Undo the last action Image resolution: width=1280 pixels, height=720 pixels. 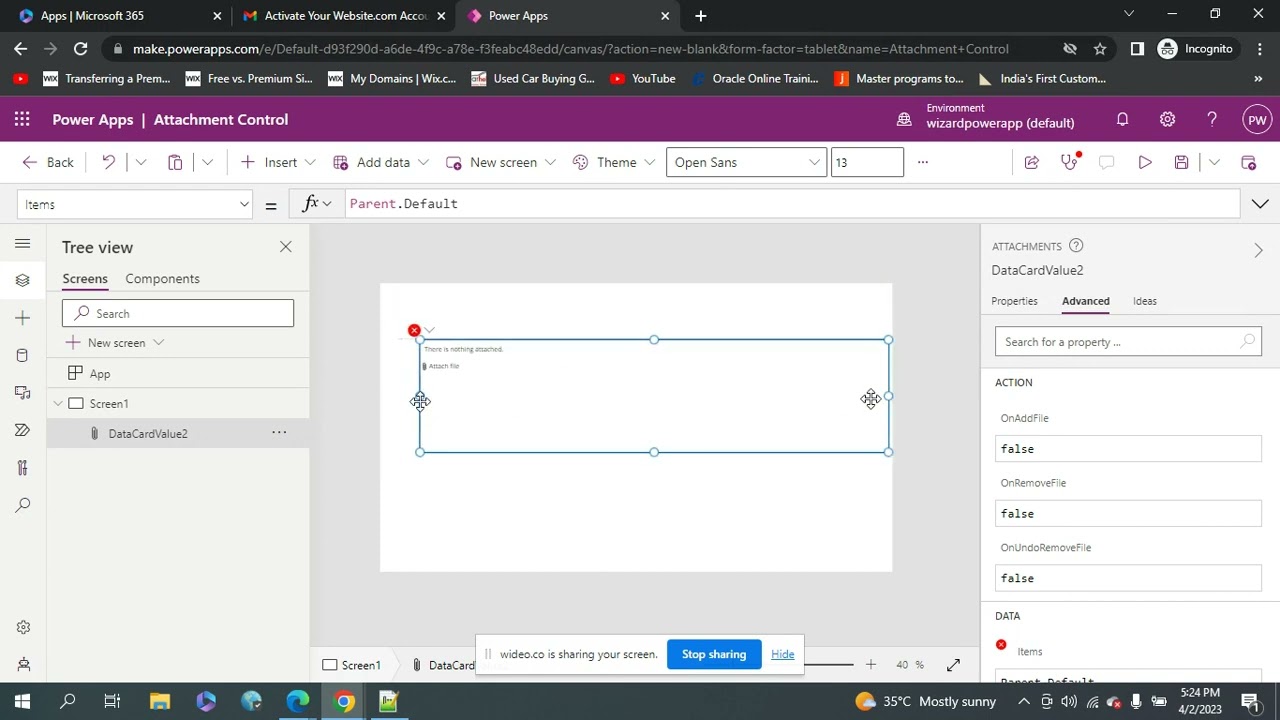tap(108, 162)
